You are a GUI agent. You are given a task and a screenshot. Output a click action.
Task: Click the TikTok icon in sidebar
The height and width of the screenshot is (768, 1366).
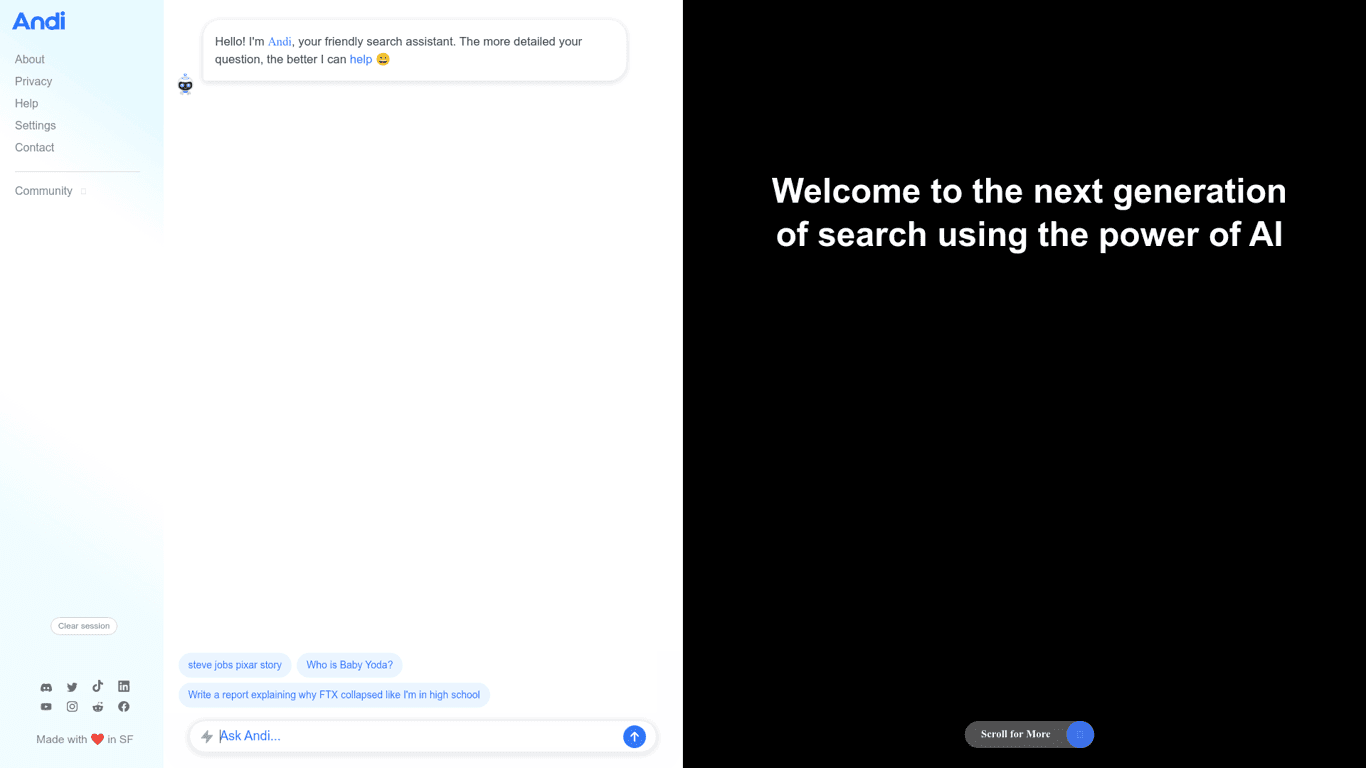(x=98, y=687)
